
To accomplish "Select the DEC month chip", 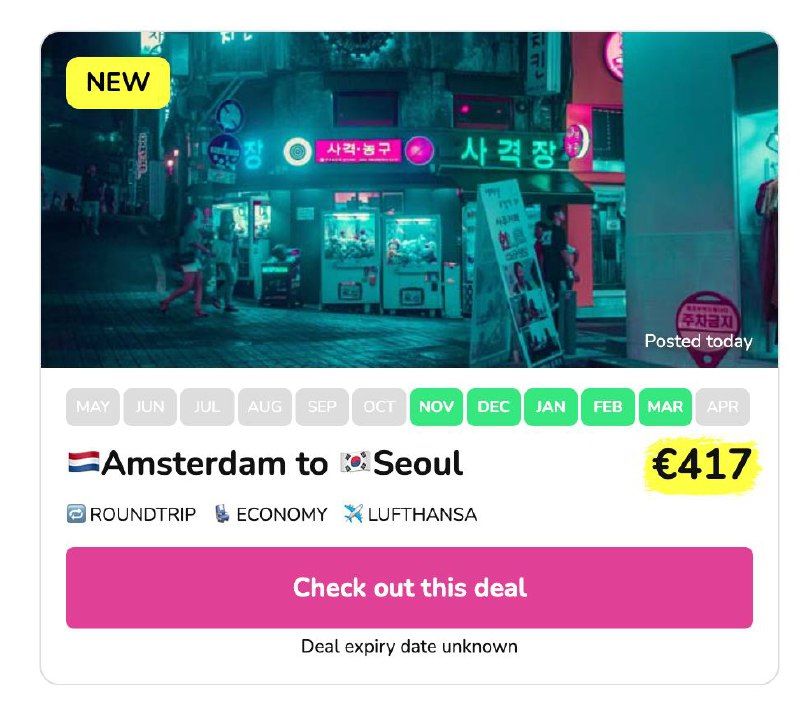I will coord(493,407).
